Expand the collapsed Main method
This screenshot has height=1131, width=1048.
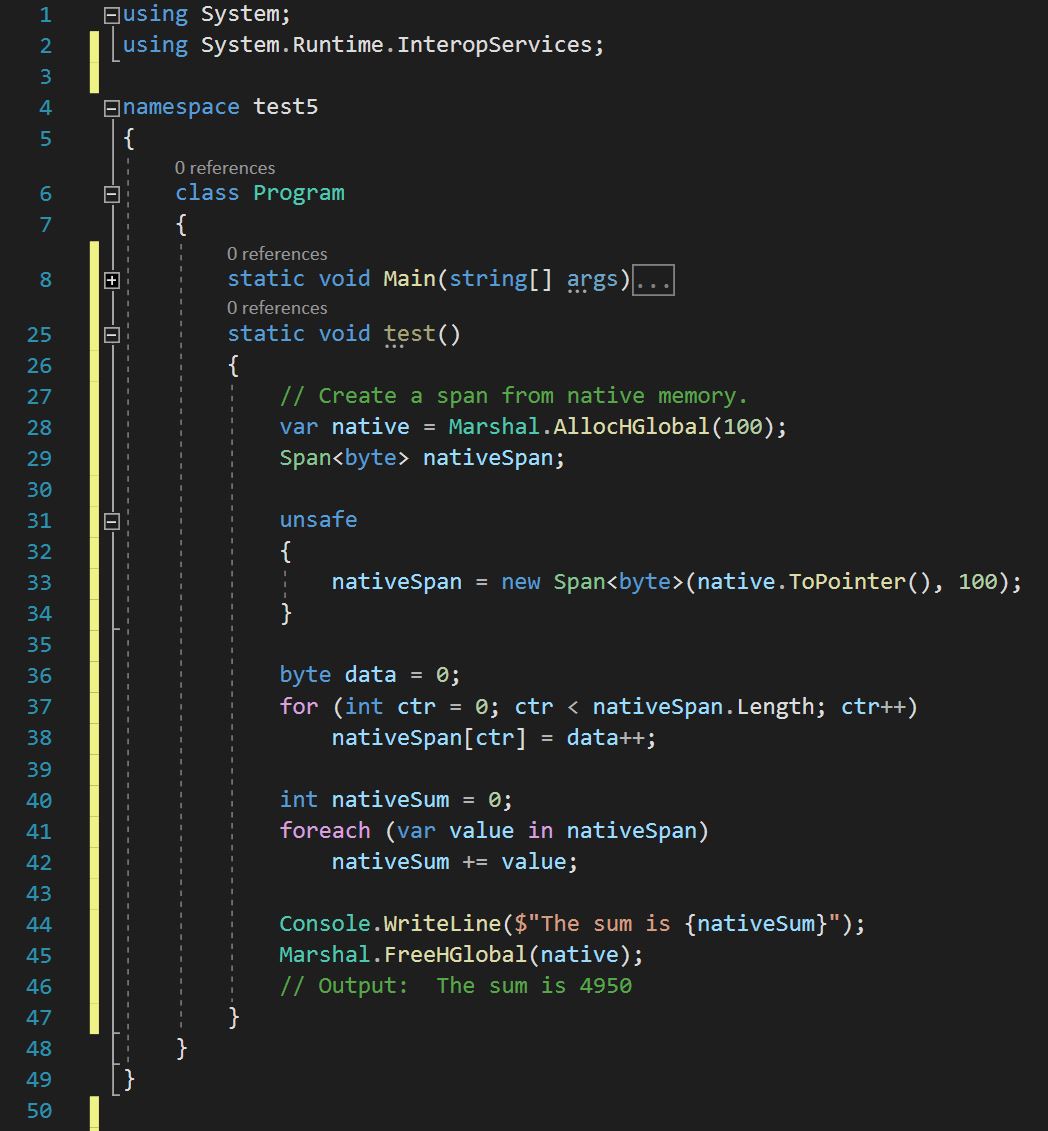(x=112, y=280)
